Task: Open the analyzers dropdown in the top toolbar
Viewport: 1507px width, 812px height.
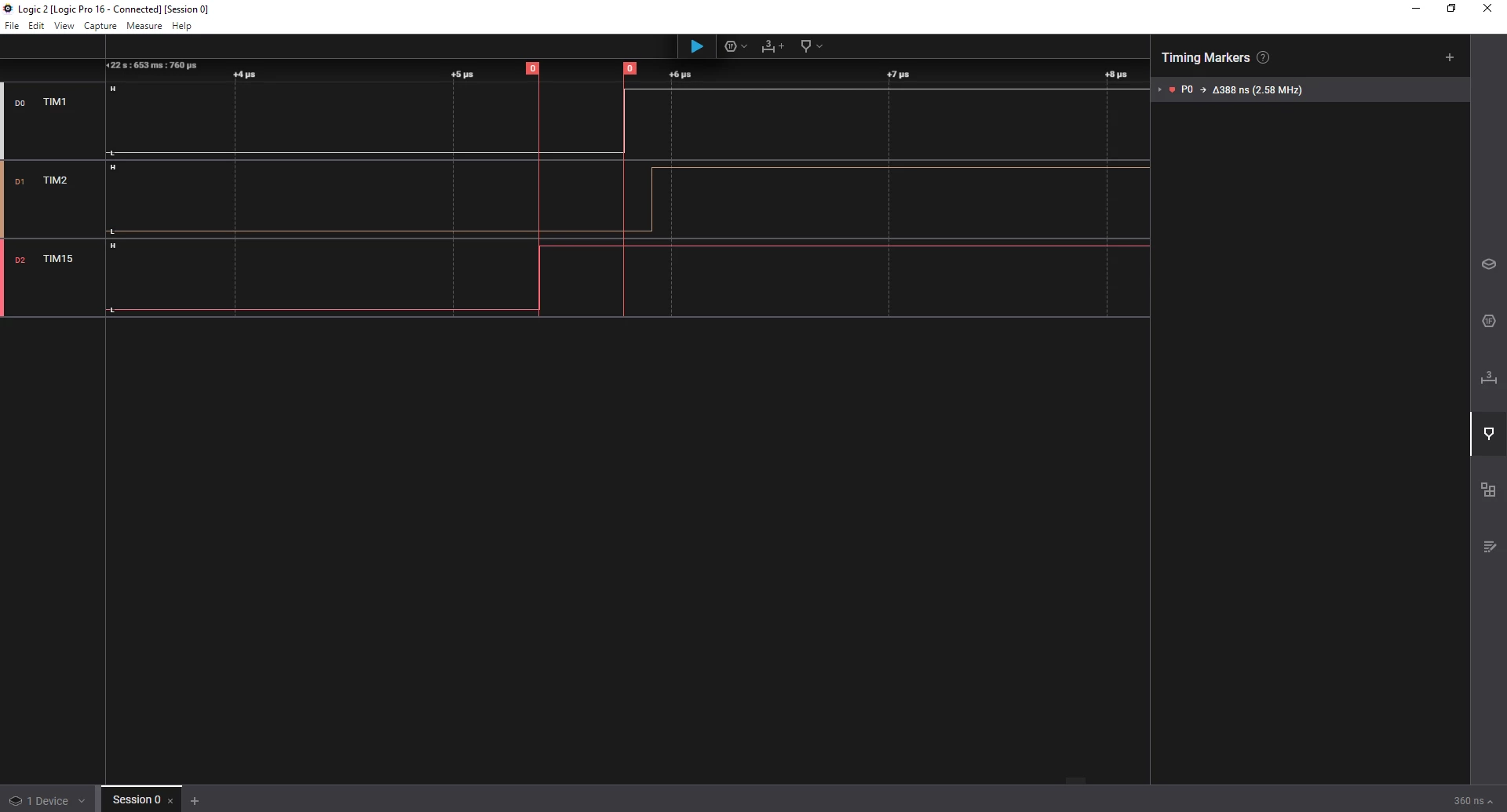Action: click(735, 46)
